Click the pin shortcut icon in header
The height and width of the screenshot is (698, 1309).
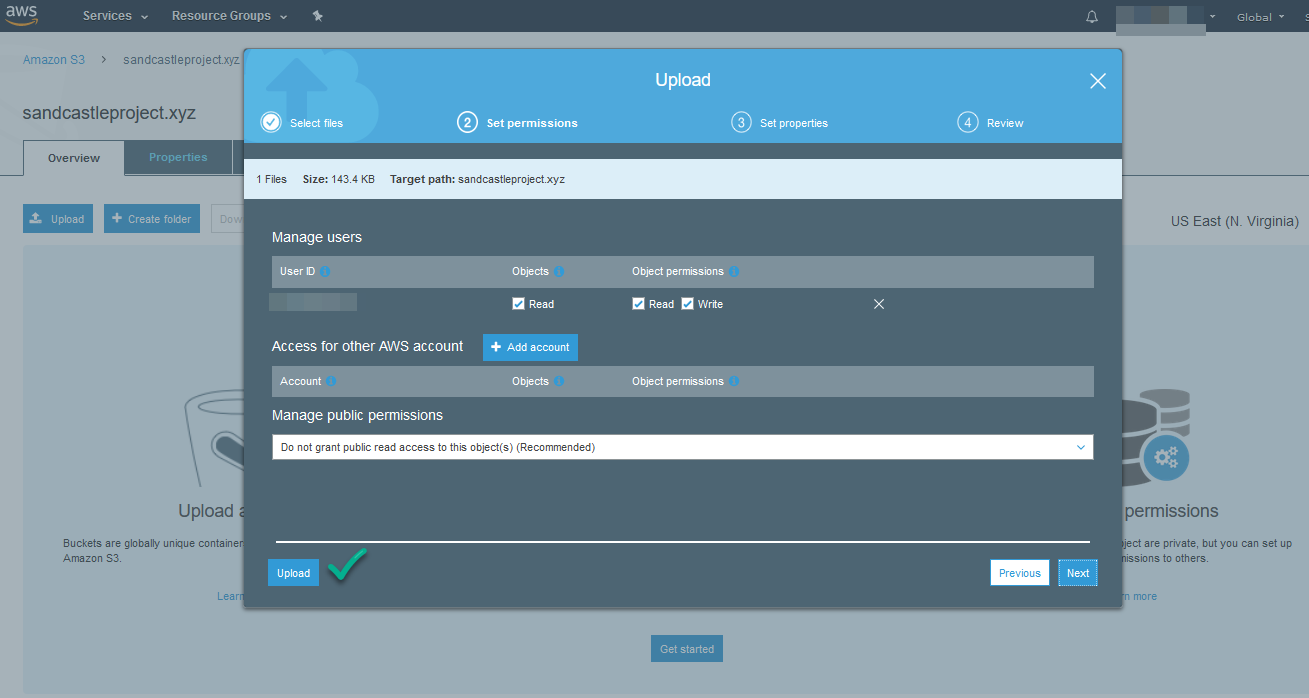click(x=318, y=16)
